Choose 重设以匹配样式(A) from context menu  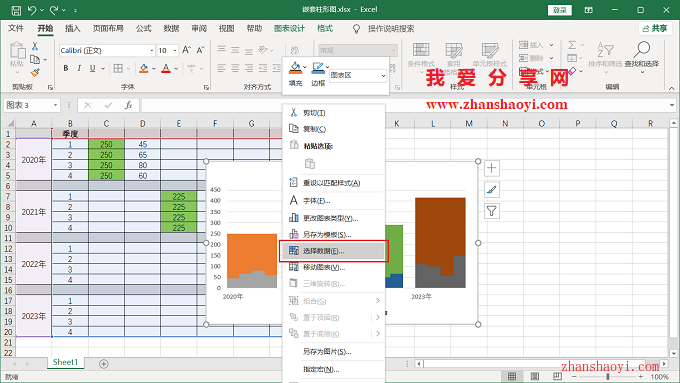pyautogui.click(x=333, y=183)
